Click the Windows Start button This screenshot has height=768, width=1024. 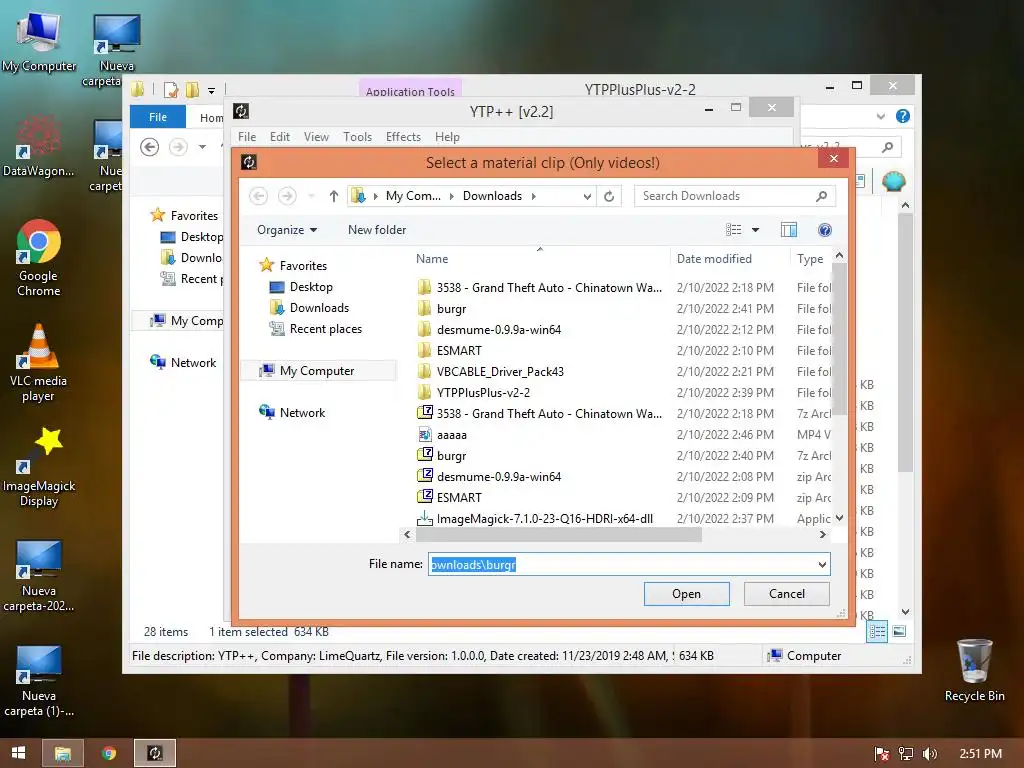(18, 753)
